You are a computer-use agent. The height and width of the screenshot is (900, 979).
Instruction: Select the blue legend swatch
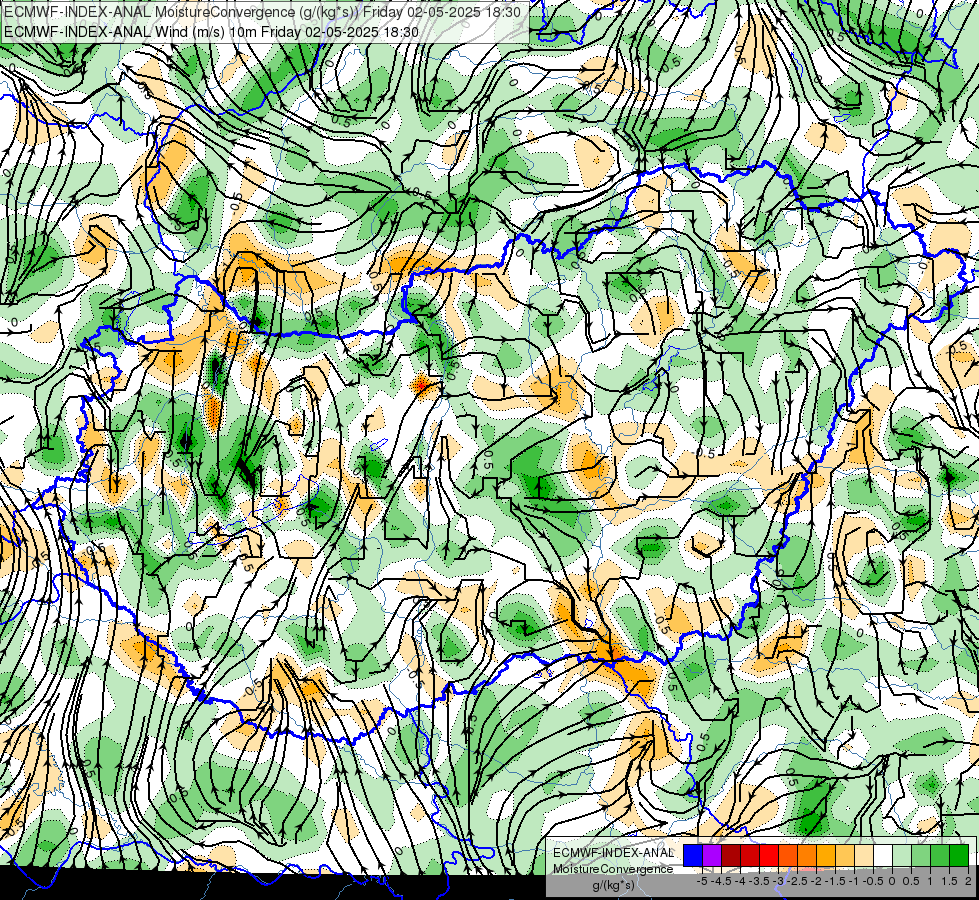[x=693, y=855]
